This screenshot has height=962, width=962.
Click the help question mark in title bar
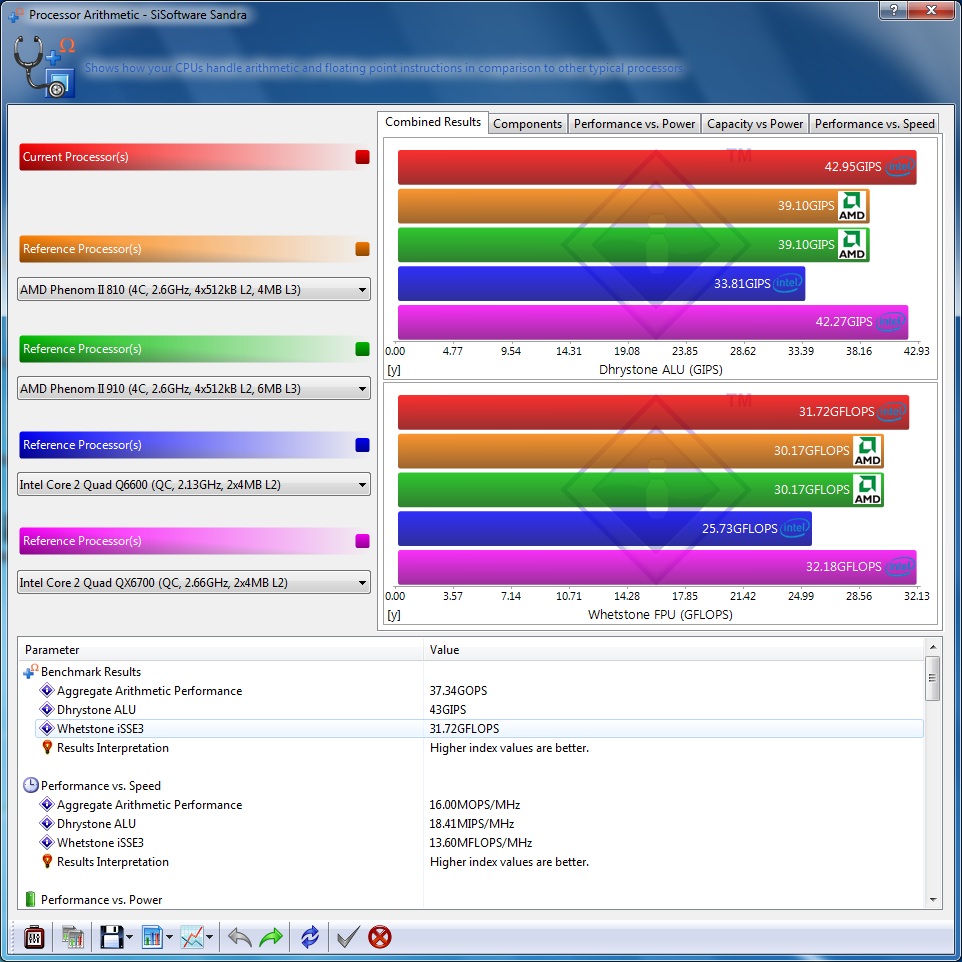click(894, 10)
